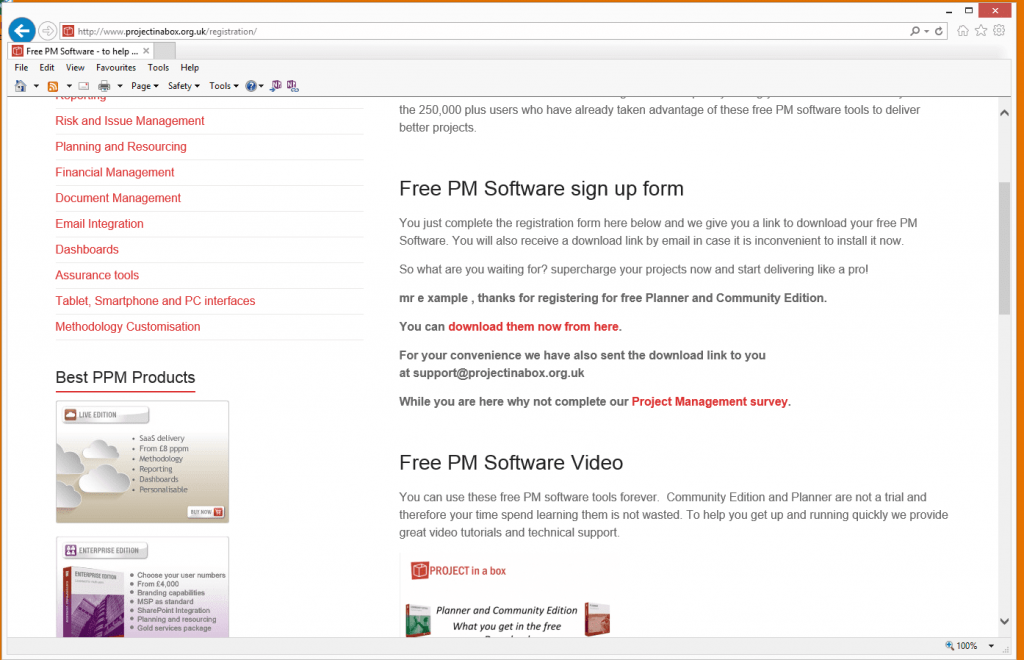
Task: Open the View menu
Action: (75, 67)
